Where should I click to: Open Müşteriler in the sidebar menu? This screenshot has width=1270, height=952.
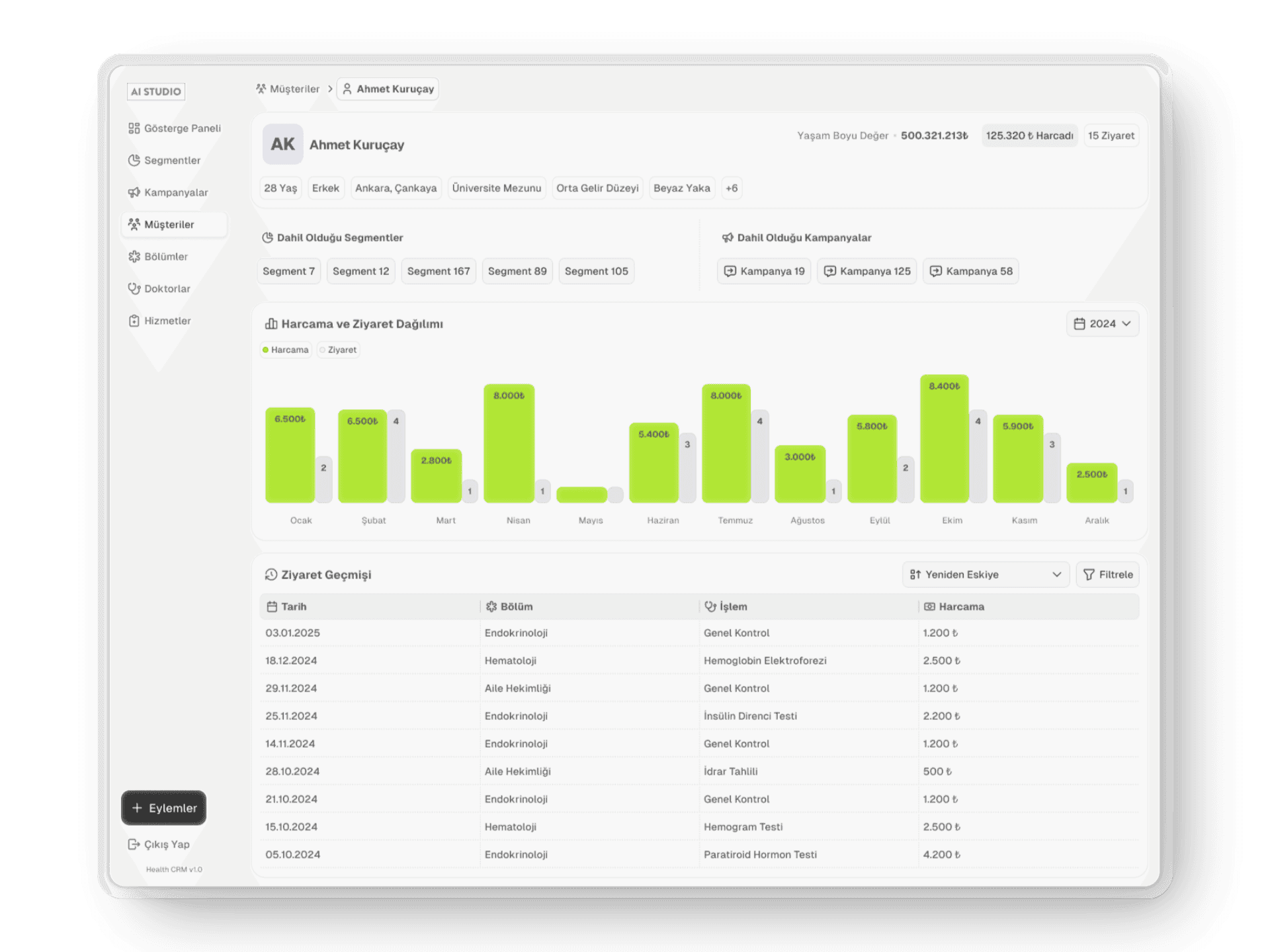(x=169, y=225)
